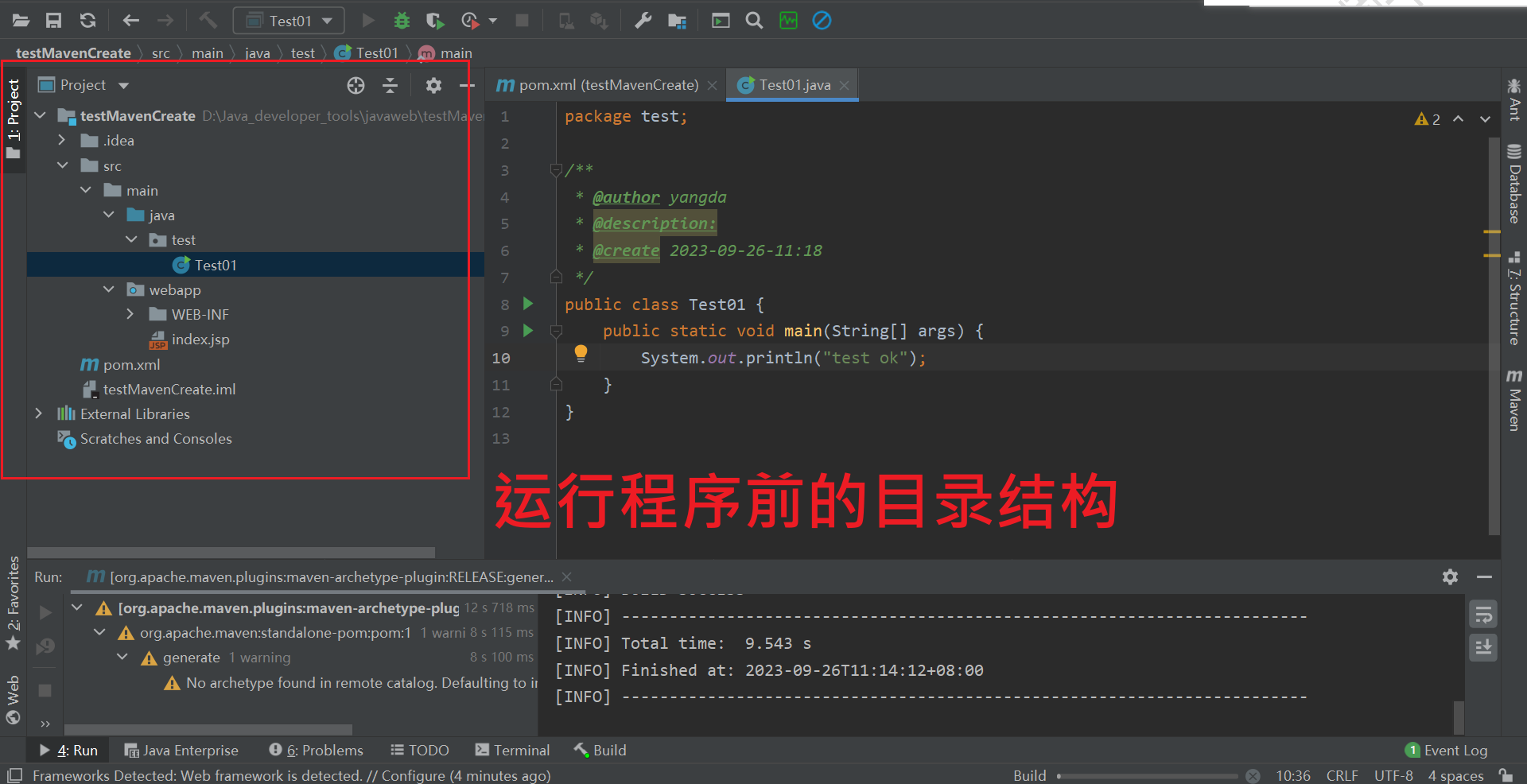
Task: Open the Event Log
Action: (x=1447, y=751)
